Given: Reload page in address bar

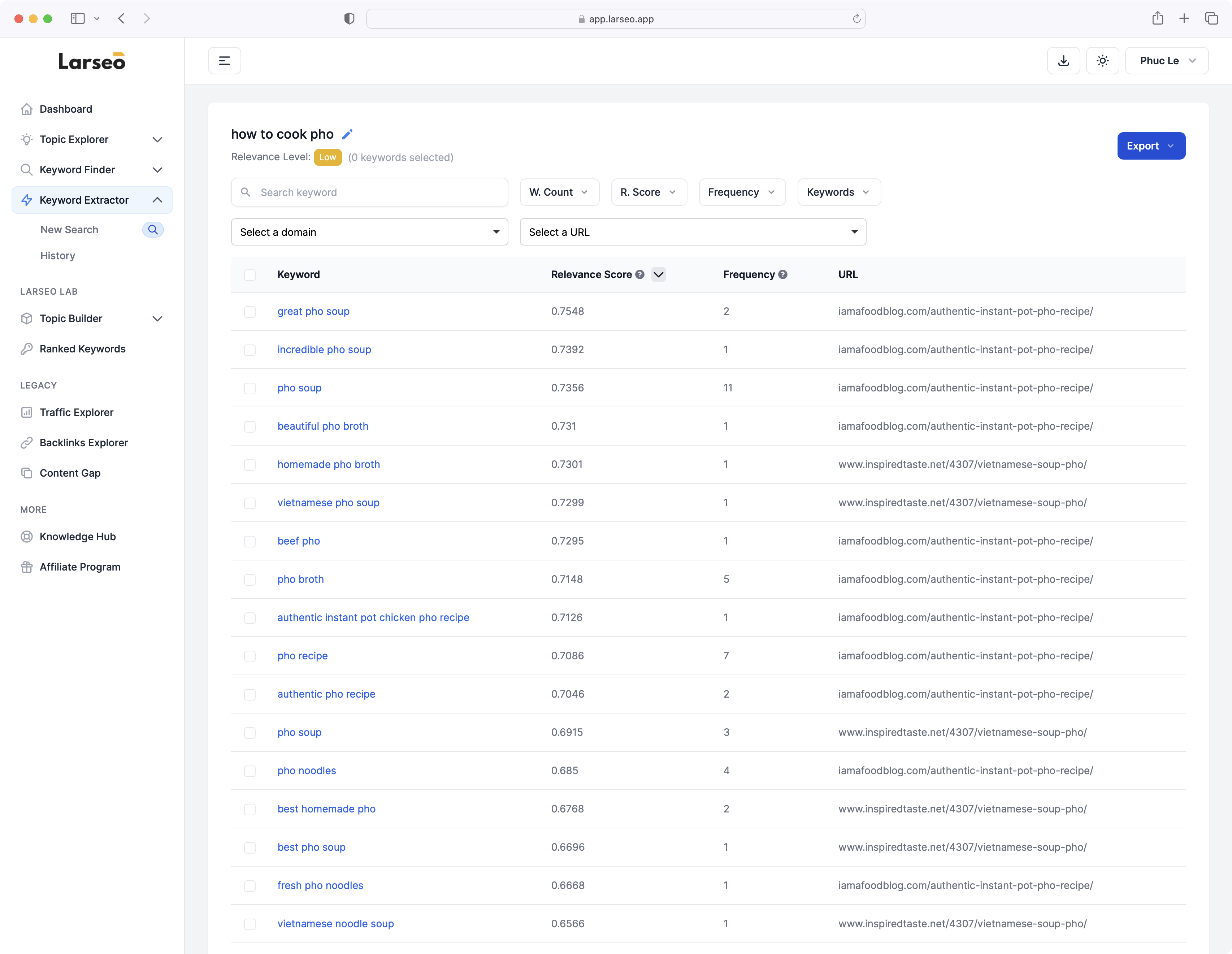Looking at the screenshot, I should click(856, 19).
